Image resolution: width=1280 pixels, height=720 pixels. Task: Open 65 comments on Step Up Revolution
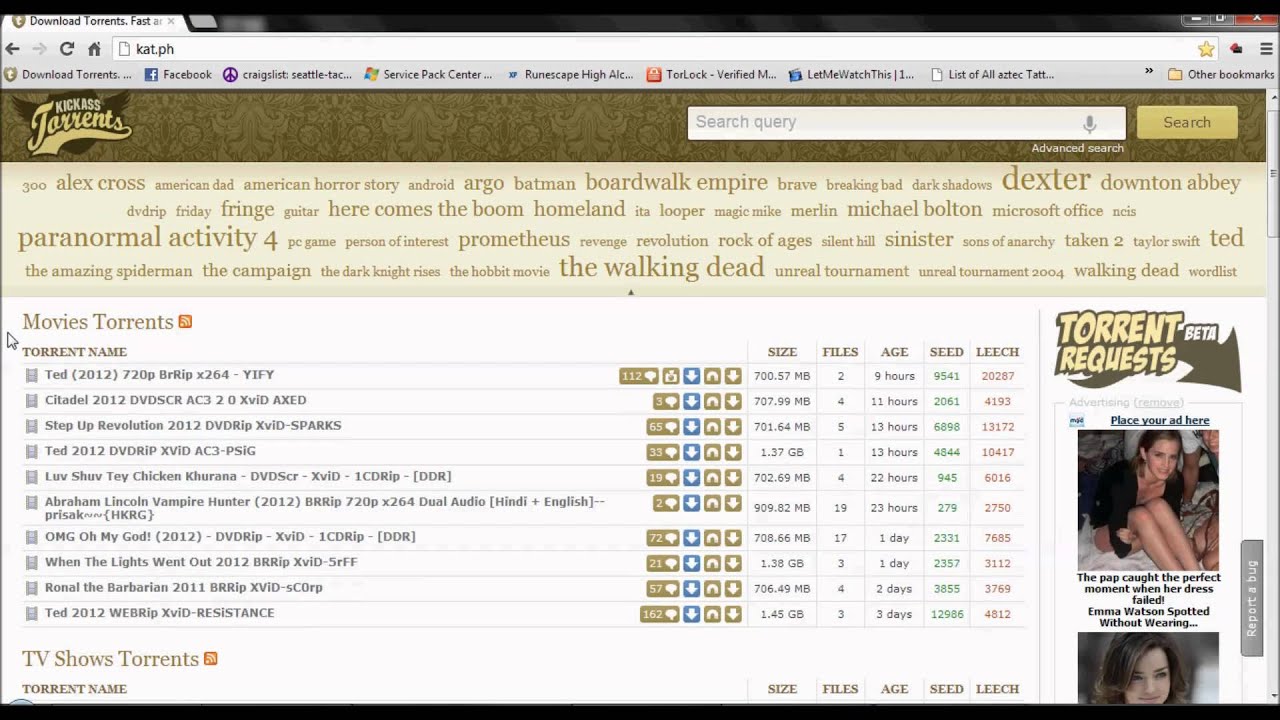point(662,427)
